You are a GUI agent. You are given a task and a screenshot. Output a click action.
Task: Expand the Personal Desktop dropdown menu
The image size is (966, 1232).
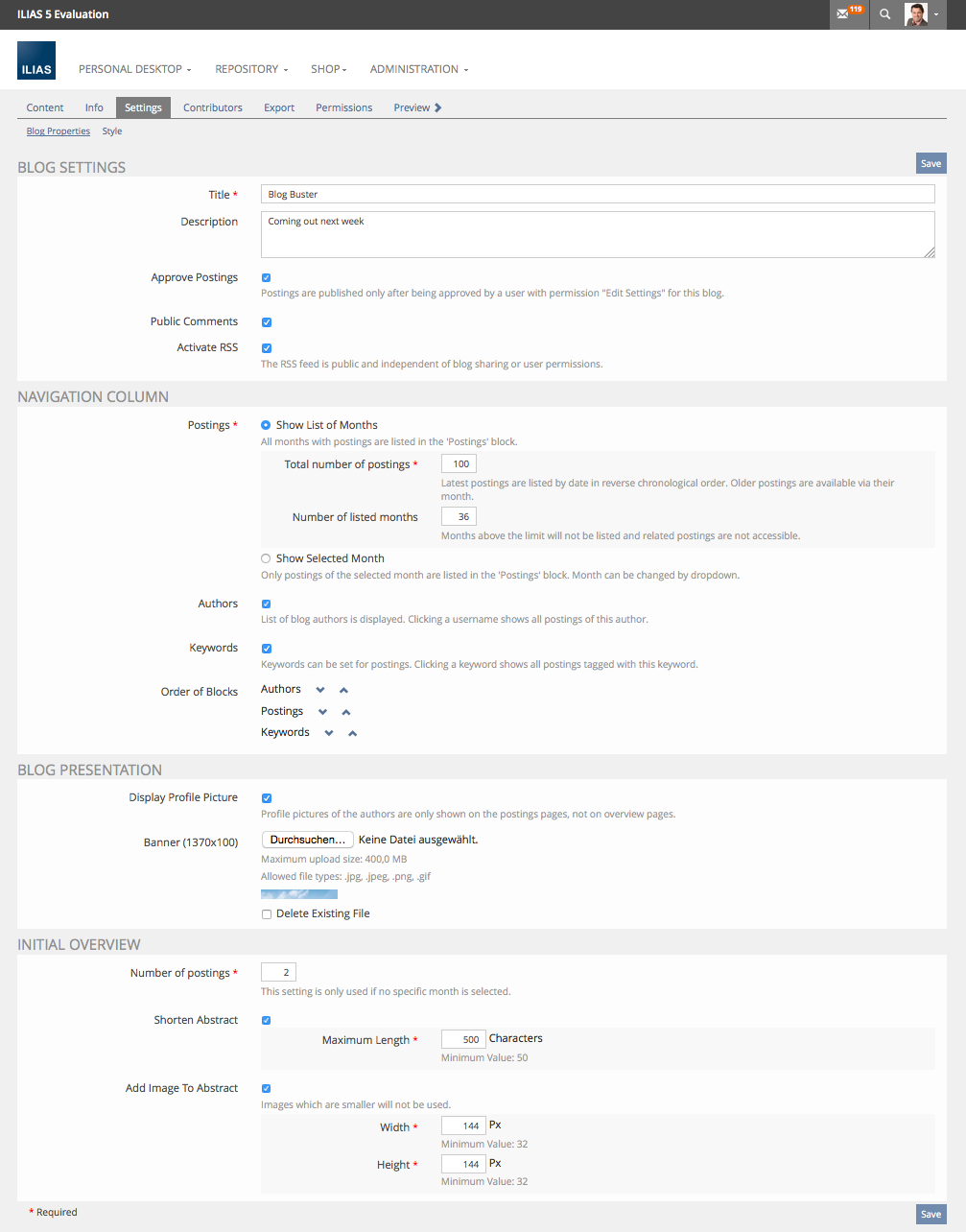point(134,69)
